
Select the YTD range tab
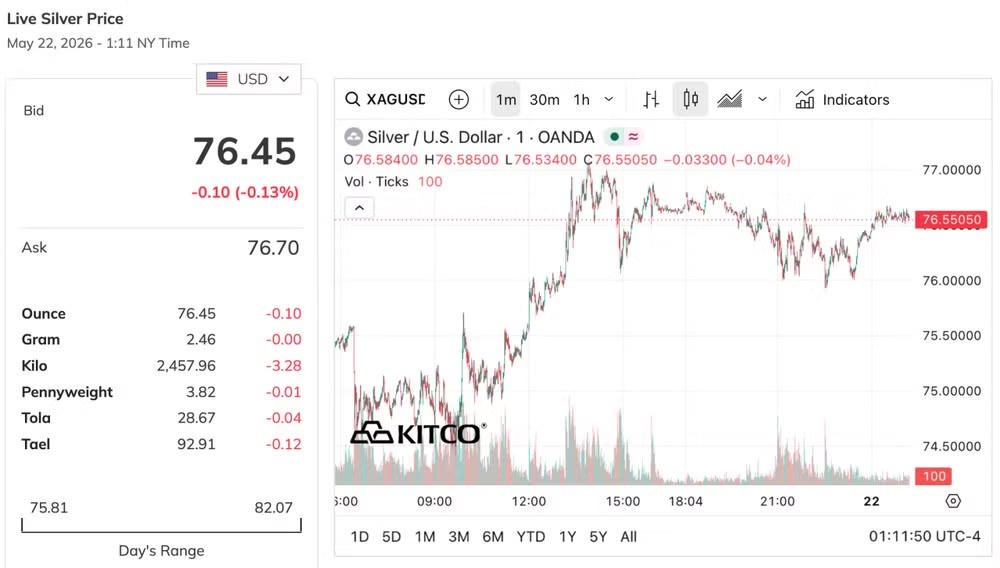531,537
